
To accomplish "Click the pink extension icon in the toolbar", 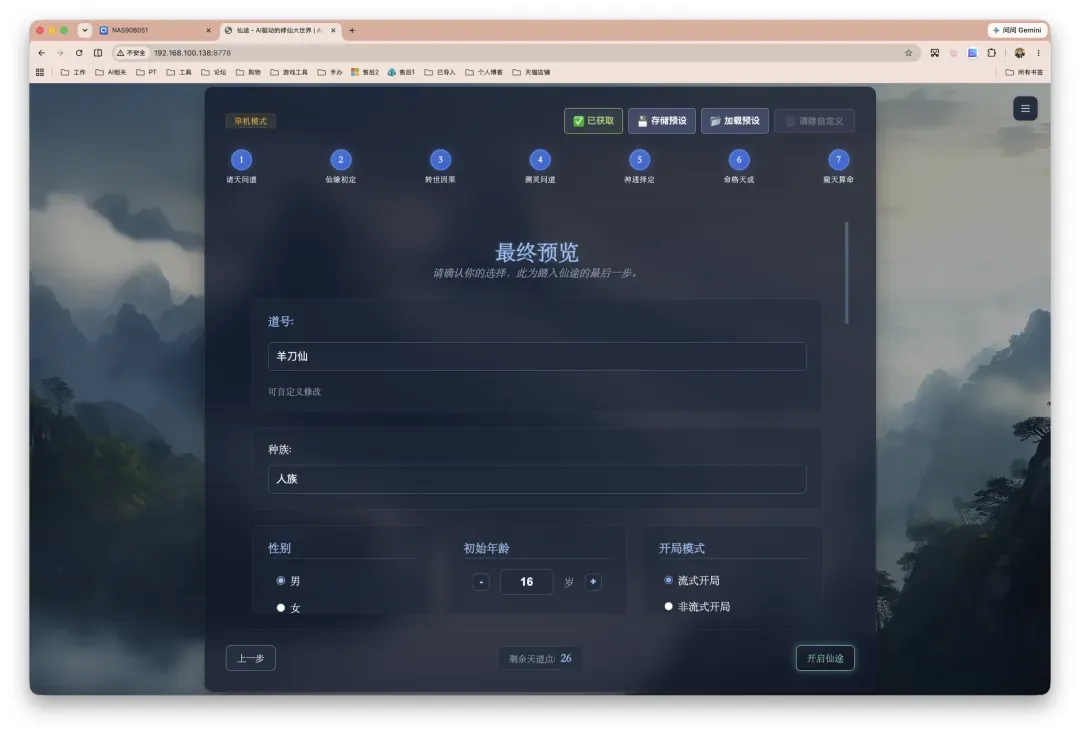I will click(953, 53).
